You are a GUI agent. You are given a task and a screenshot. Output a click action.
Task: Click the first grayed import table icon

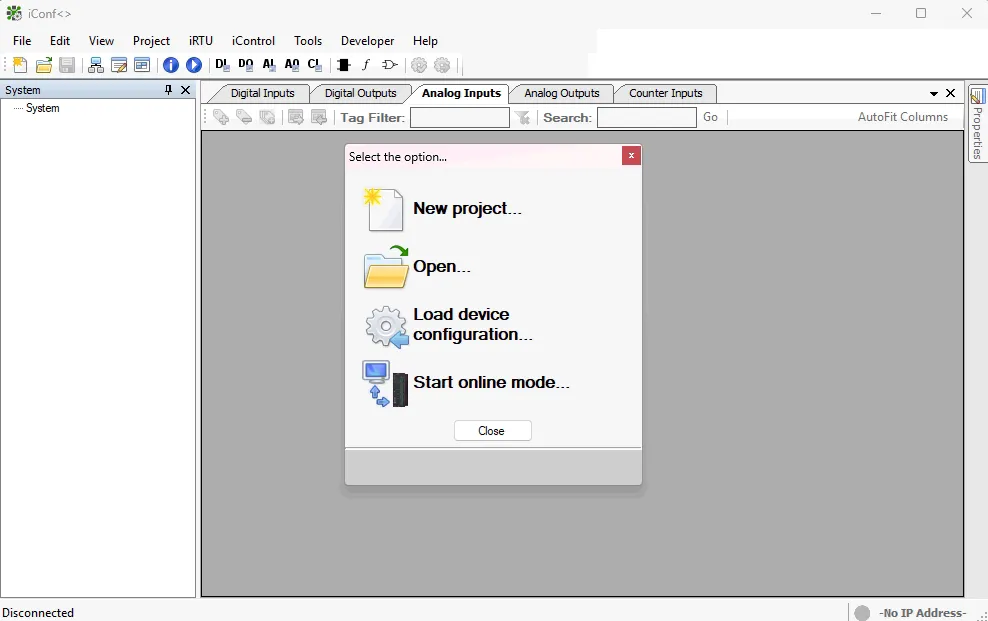tap(296, 117)
